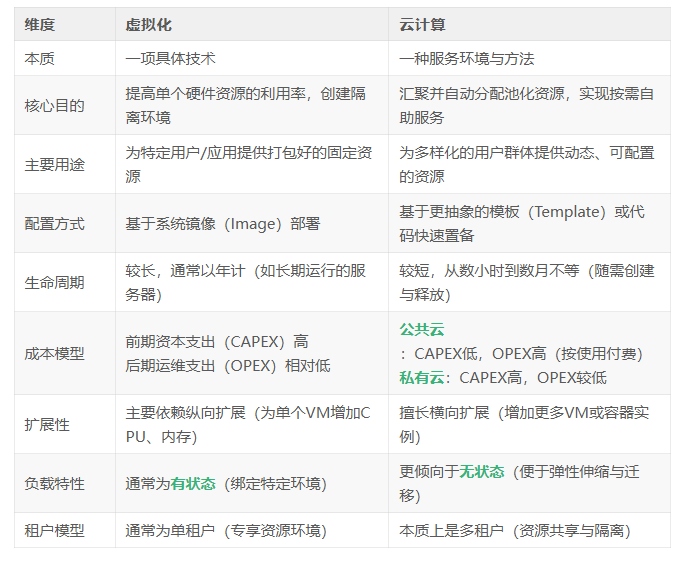Click the green 私有云 link
Image resolution: width=681 pixels, height=561 pixels.
pos(422,377)
